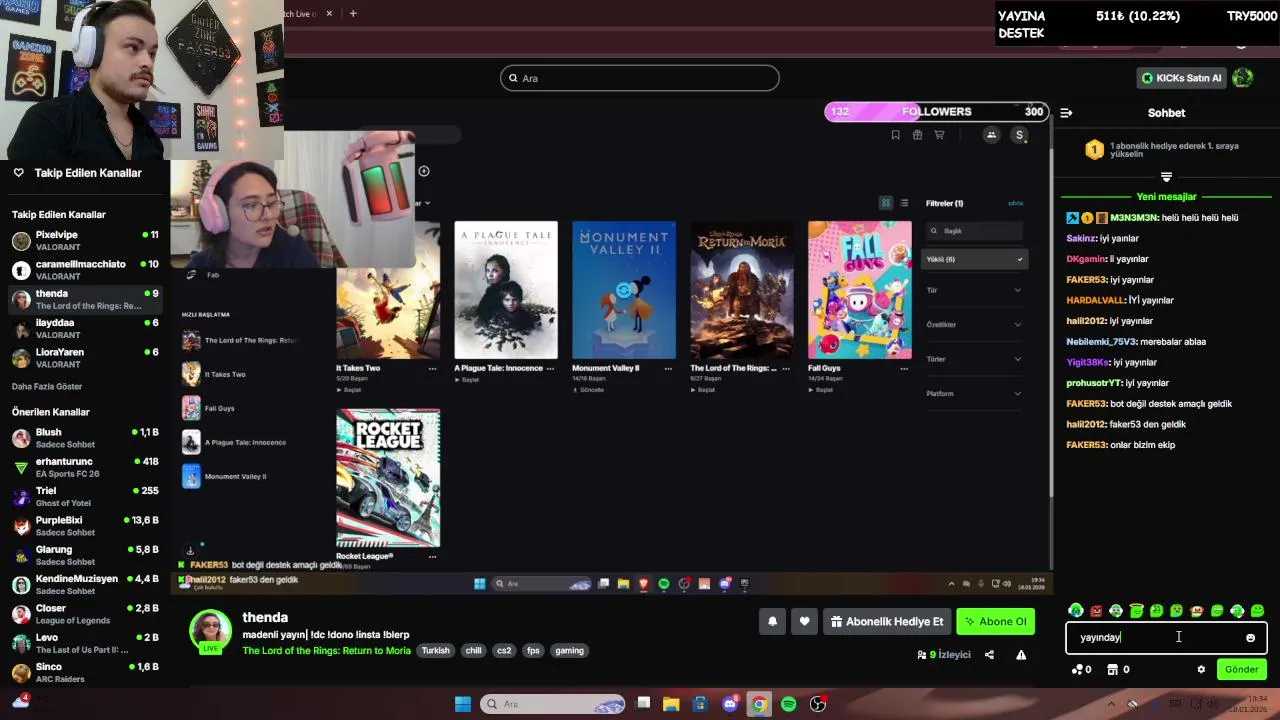Open the three-dot menu for Rocket League
The width and height of the screenshot is (1280, 720).
432,556
